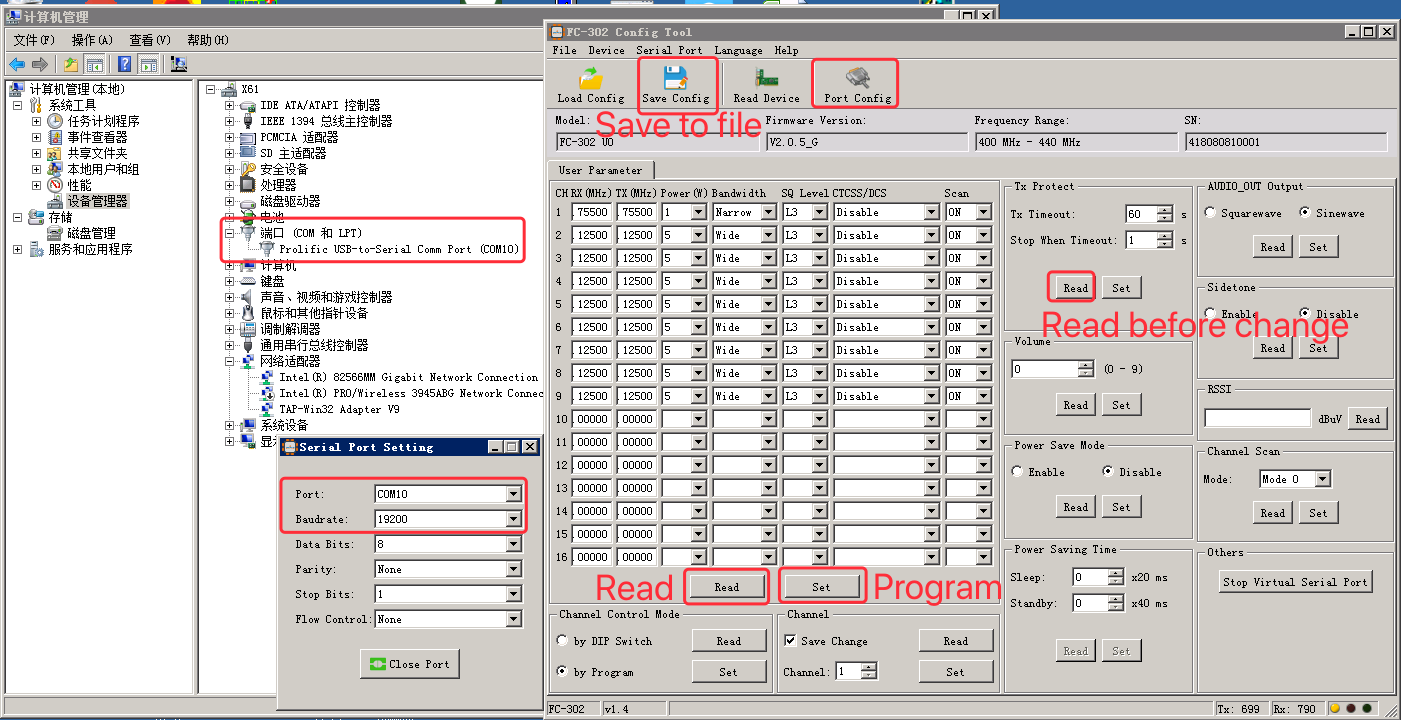Open the File menu in FC-302 tool
Viewport: 1401px width, 720px height.
(564, 50)
